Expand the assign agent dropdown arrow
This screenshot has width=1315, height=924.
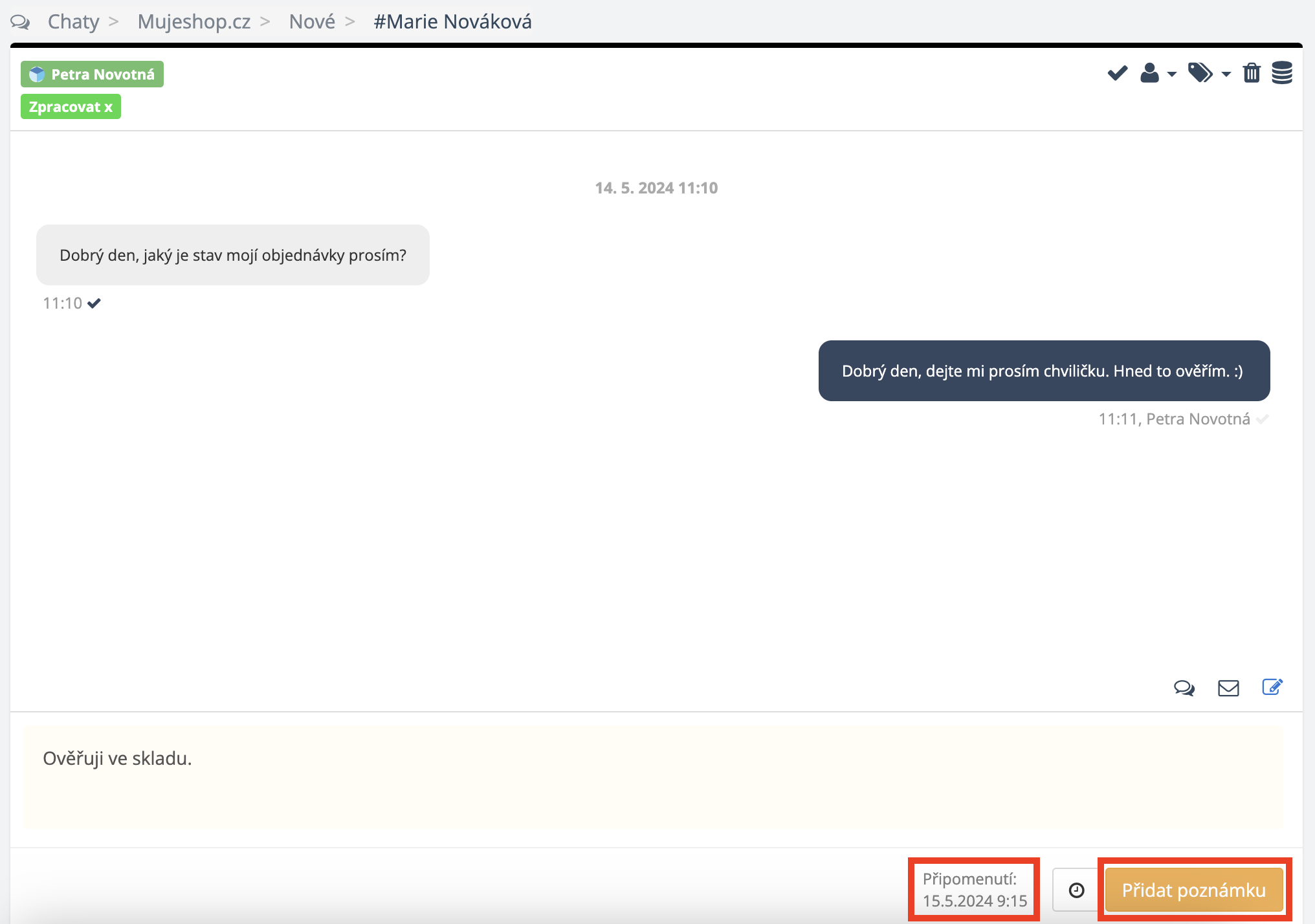point(1171,74)
